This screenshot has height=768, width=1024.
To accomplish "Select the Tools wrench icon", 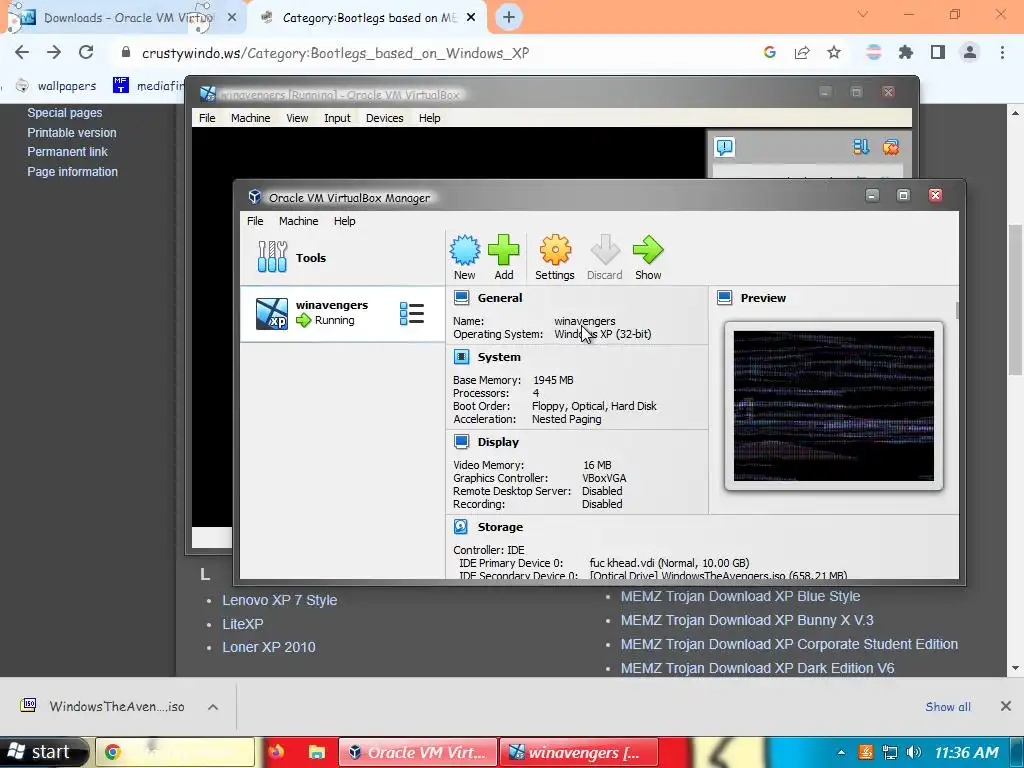I will click(x=272, y=257).
